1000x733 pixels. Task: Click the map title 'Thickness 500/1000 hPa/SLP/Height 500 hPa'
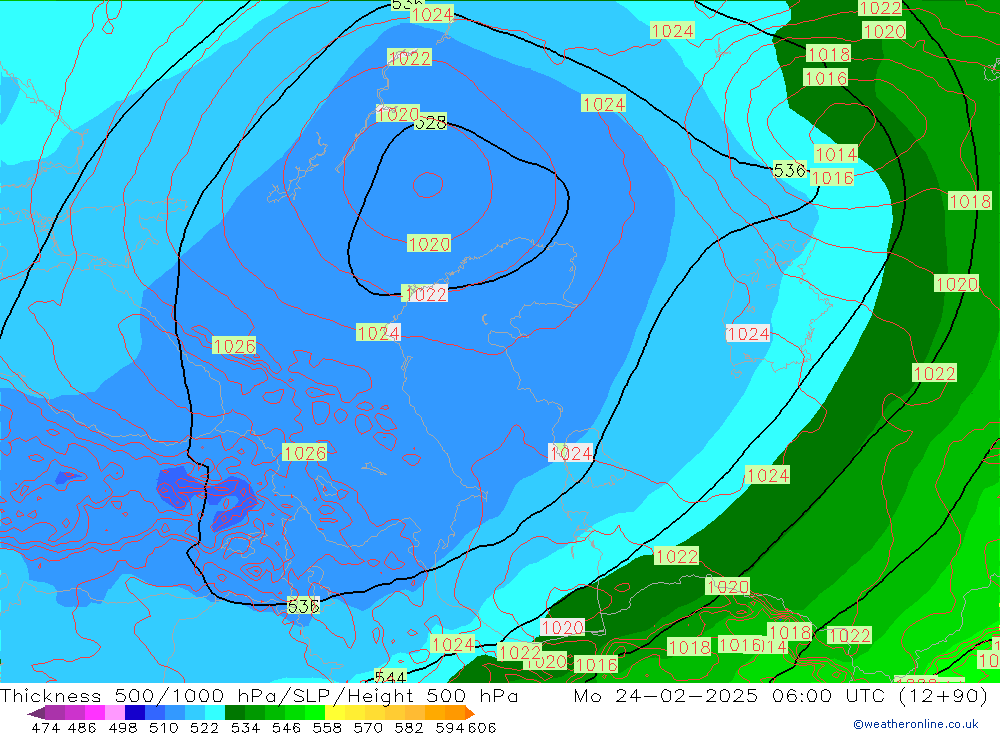[259, 695]
